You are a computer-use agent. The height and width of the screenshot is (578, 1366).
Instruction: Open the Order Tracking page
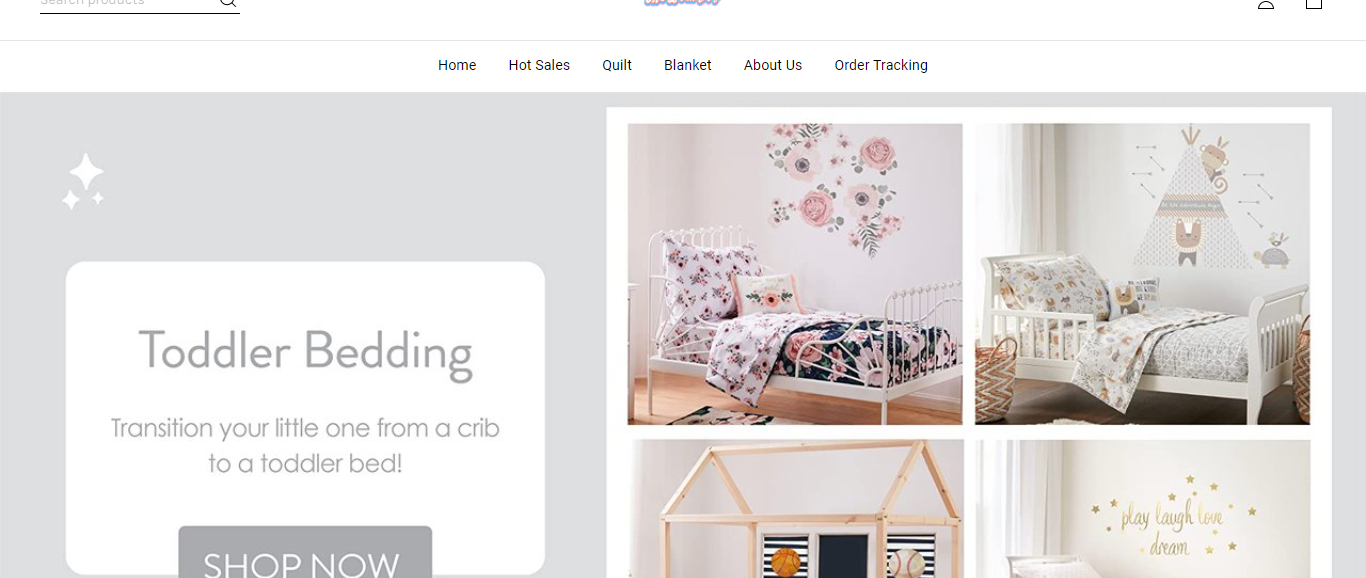pos(881,65)
